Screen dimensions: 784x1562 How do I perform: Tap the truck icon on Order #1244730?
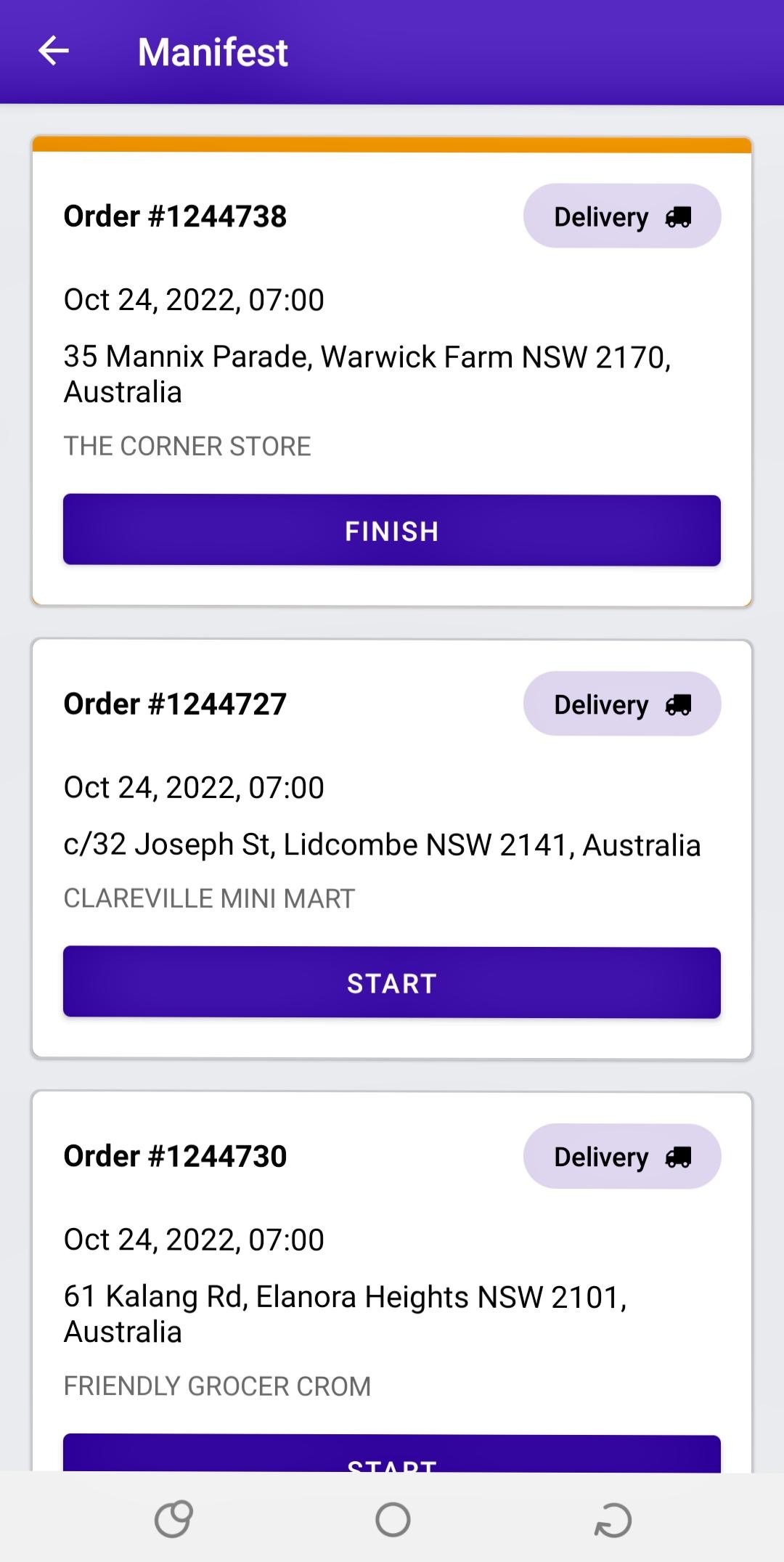pyautogui.click(x=678, y=1157)
